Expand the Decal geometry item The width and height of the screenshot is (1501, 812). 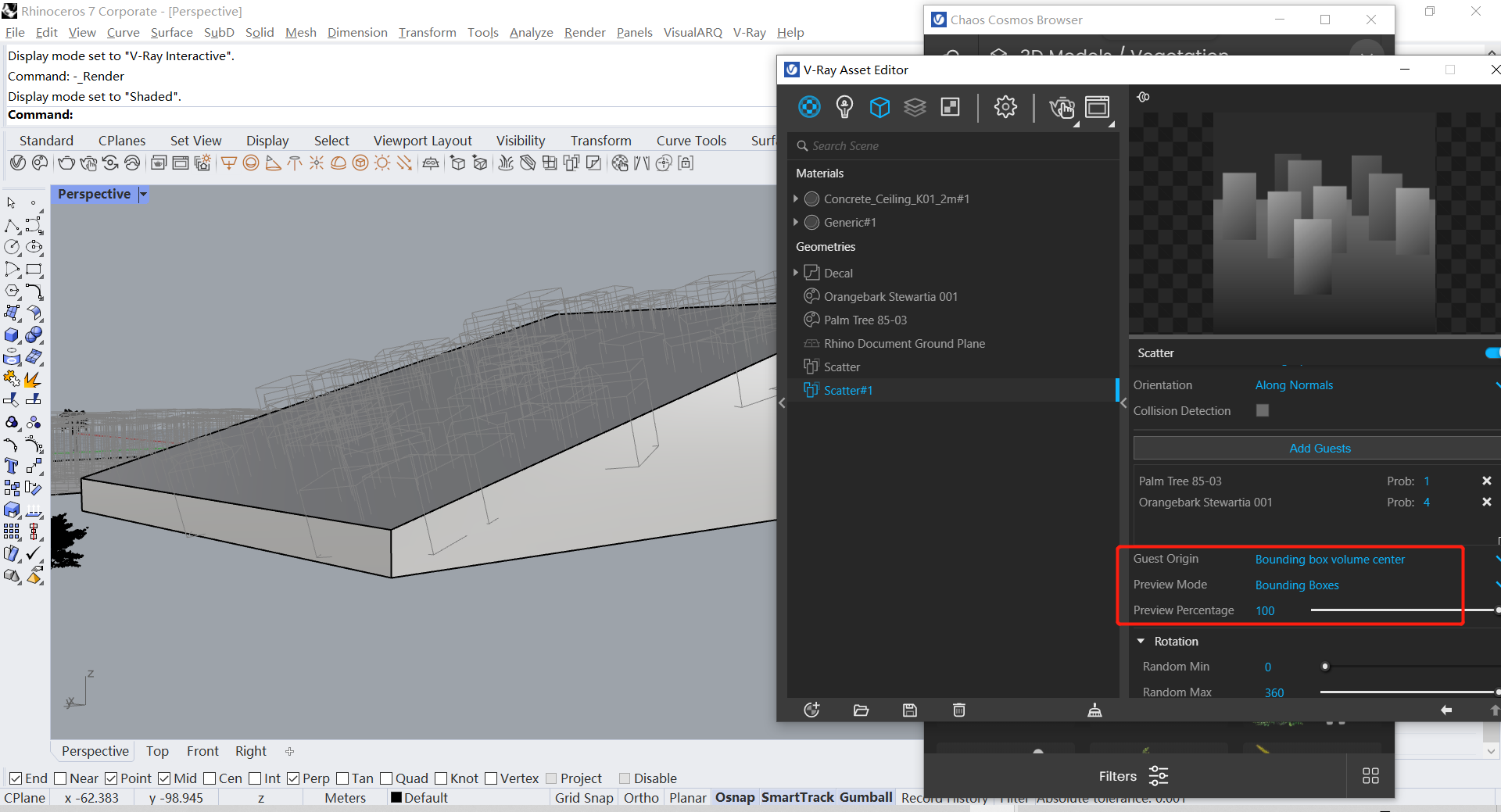point(796,273)
